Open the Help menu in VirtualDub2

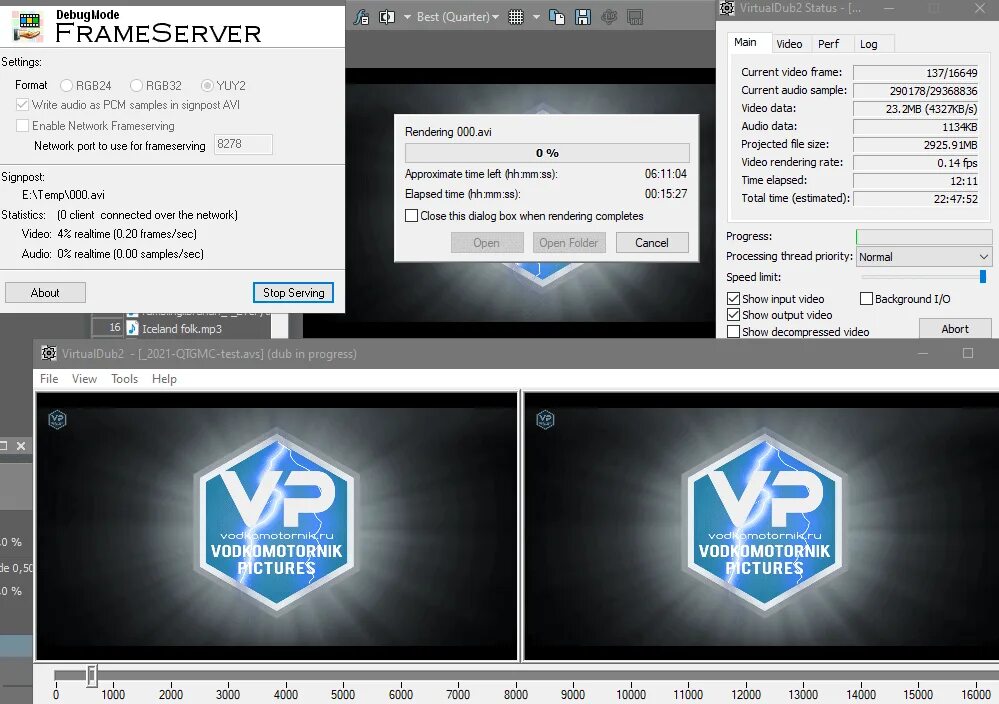coord(164,379)
